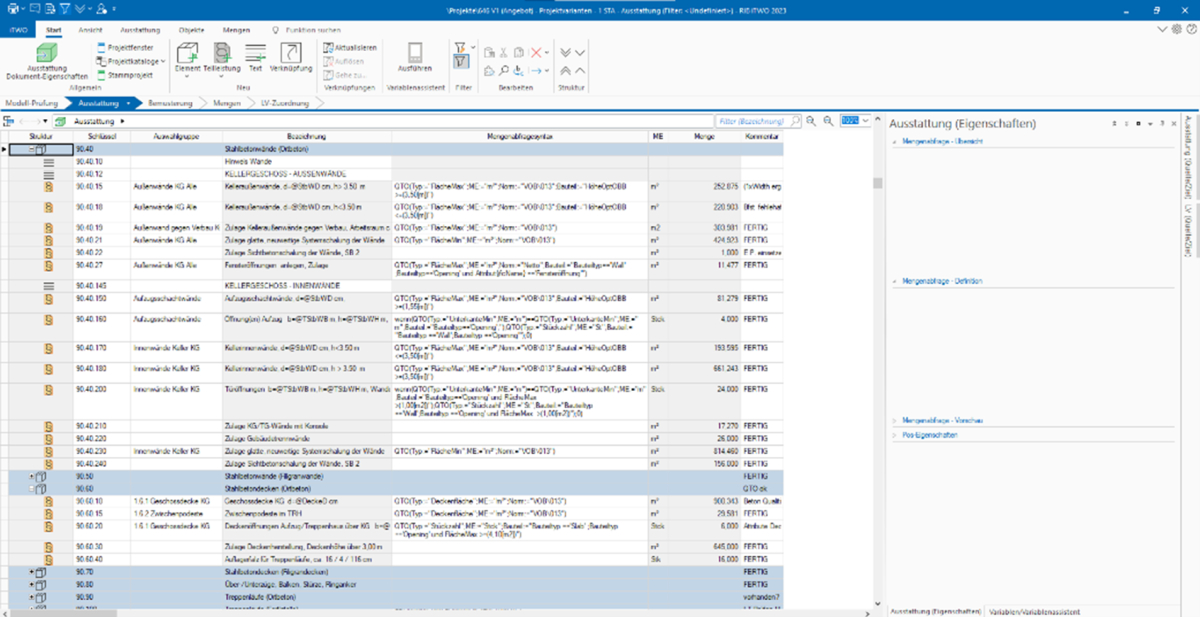
Task: Open Stammprojekt from Allgemein group
Action: pyautogui.click(x=126, y=75)
